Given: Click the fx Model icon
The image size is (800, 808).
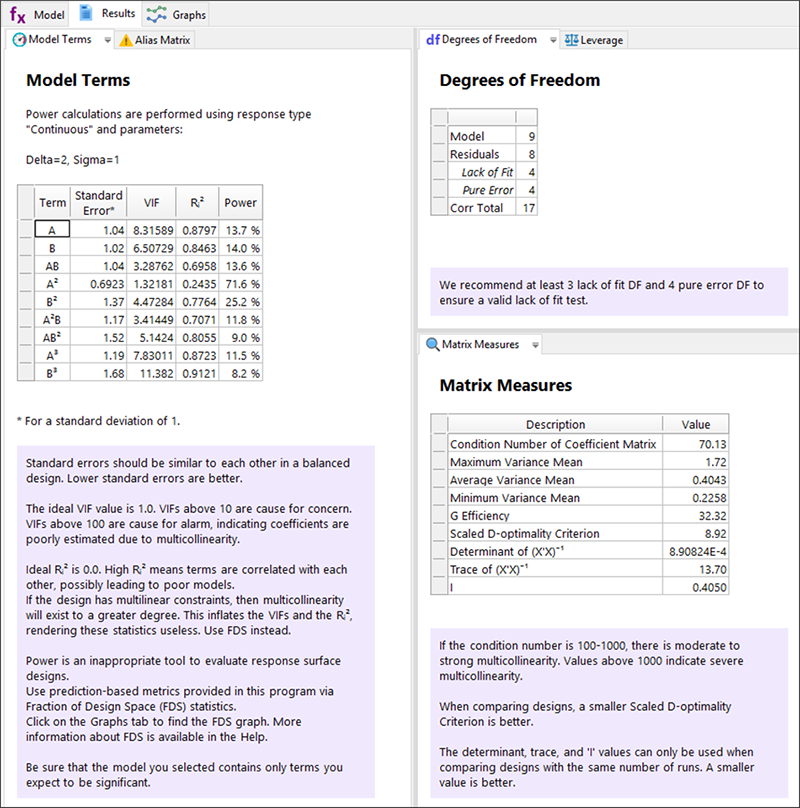Looking at the screenshot, I should [x=18, y=15].
